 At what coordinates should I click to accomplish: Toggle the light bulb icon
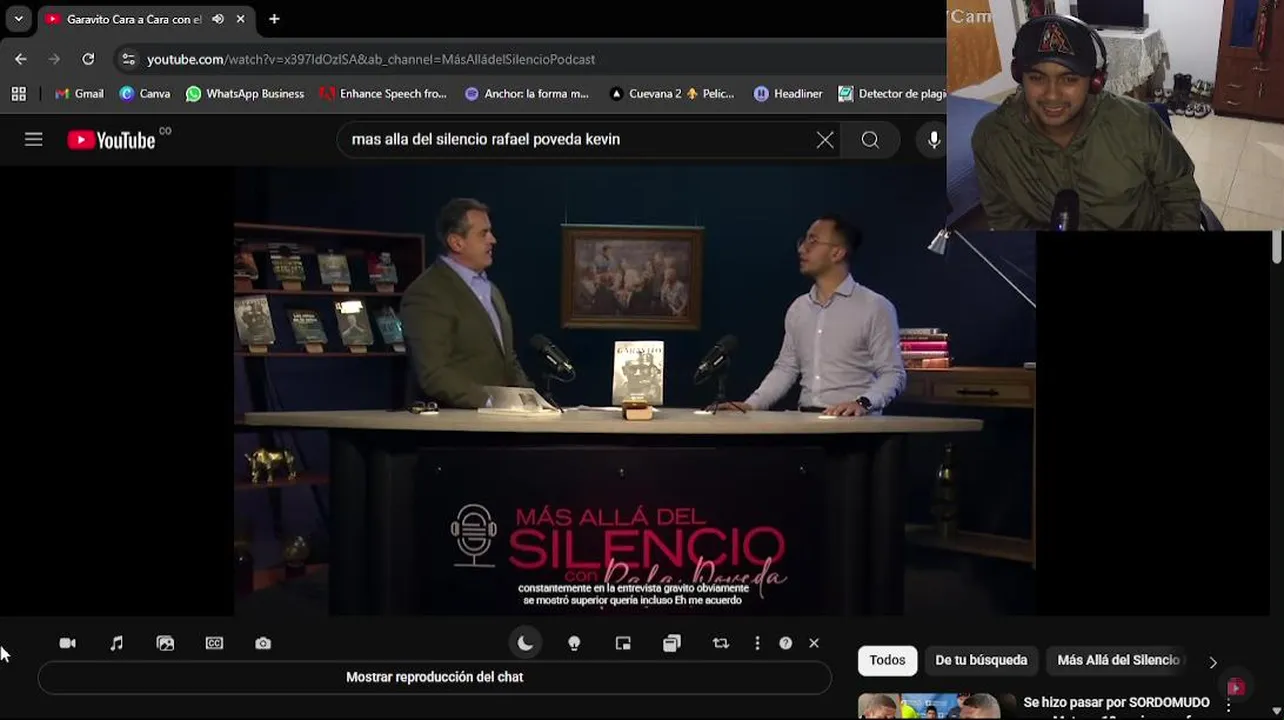click(574, 643)
